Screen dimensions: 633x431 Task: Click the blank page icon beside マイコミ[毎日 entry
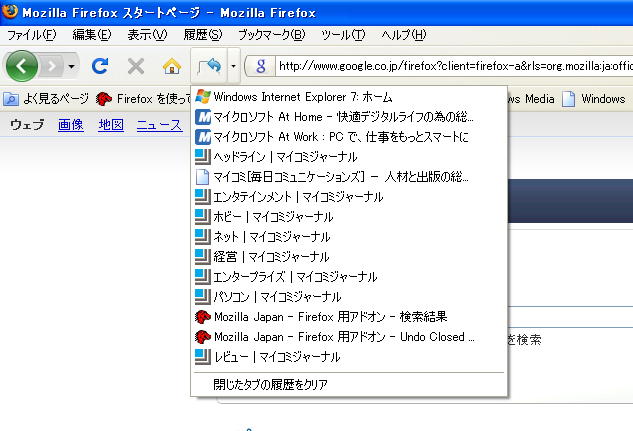point(203,177)
